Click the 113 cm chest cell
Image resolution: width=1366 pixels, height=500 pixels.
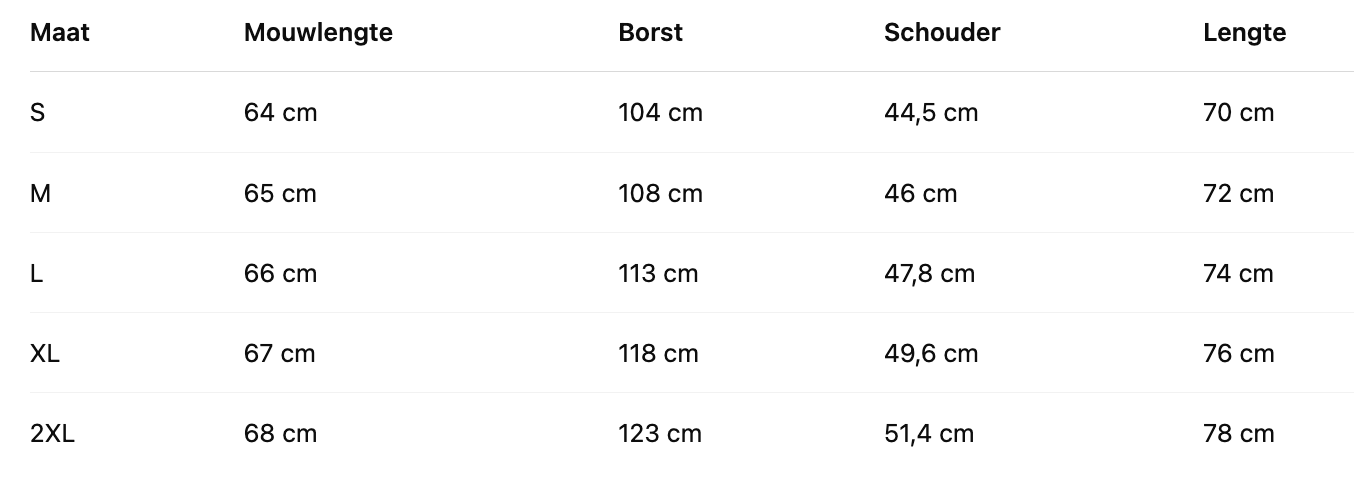click(658, 273)
